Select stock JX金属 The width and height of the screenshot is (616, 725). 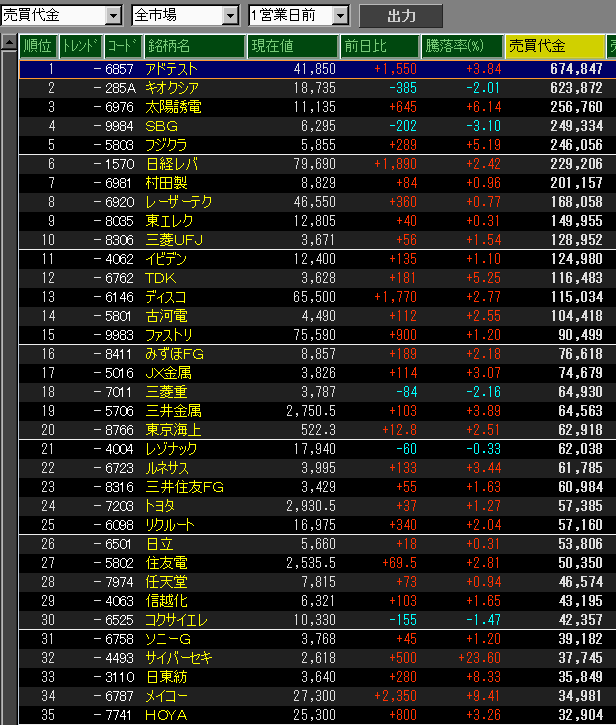point(168,373)
